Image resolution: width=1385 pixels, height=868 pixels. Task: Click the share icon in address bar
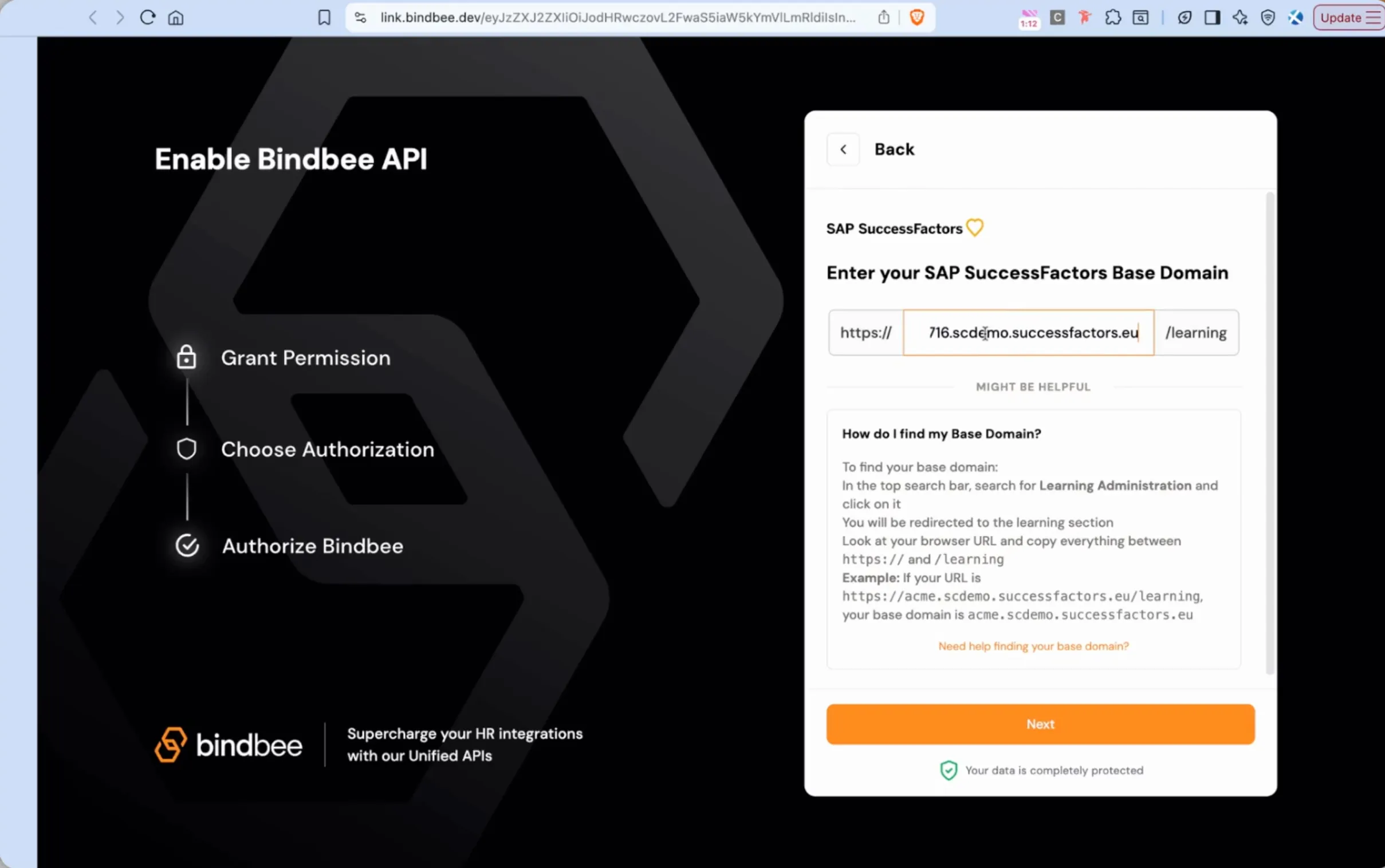click(884, 18)
